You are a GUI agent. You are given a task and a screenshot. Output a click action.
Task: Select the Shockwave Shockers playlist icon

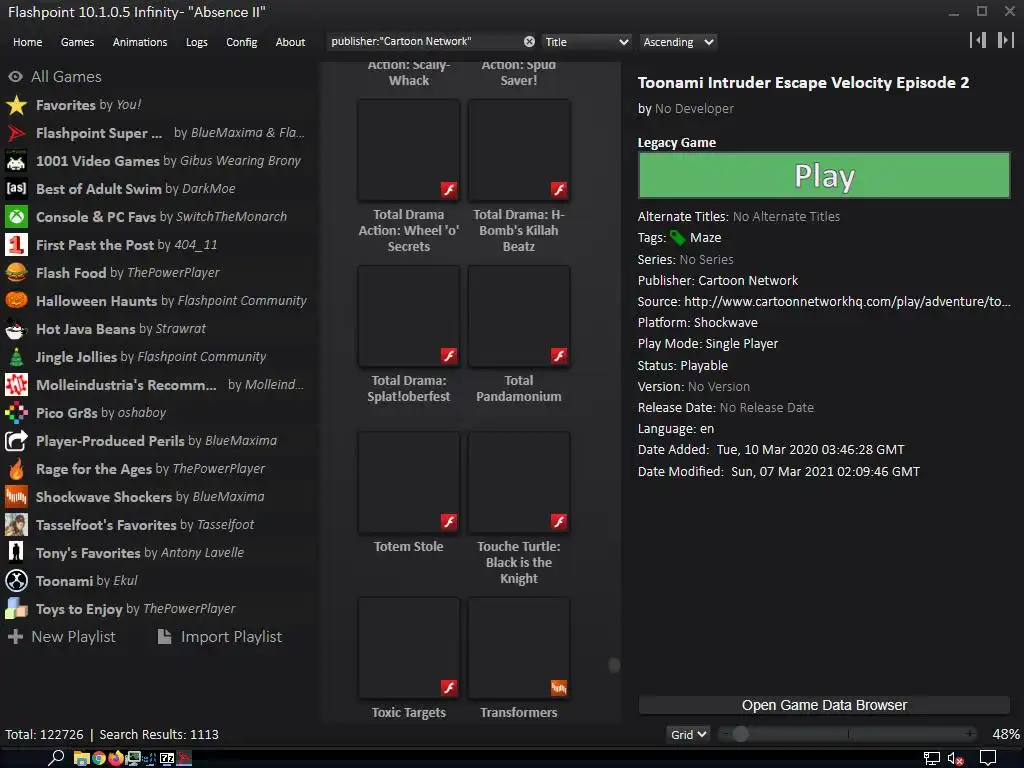pos(16,497)
